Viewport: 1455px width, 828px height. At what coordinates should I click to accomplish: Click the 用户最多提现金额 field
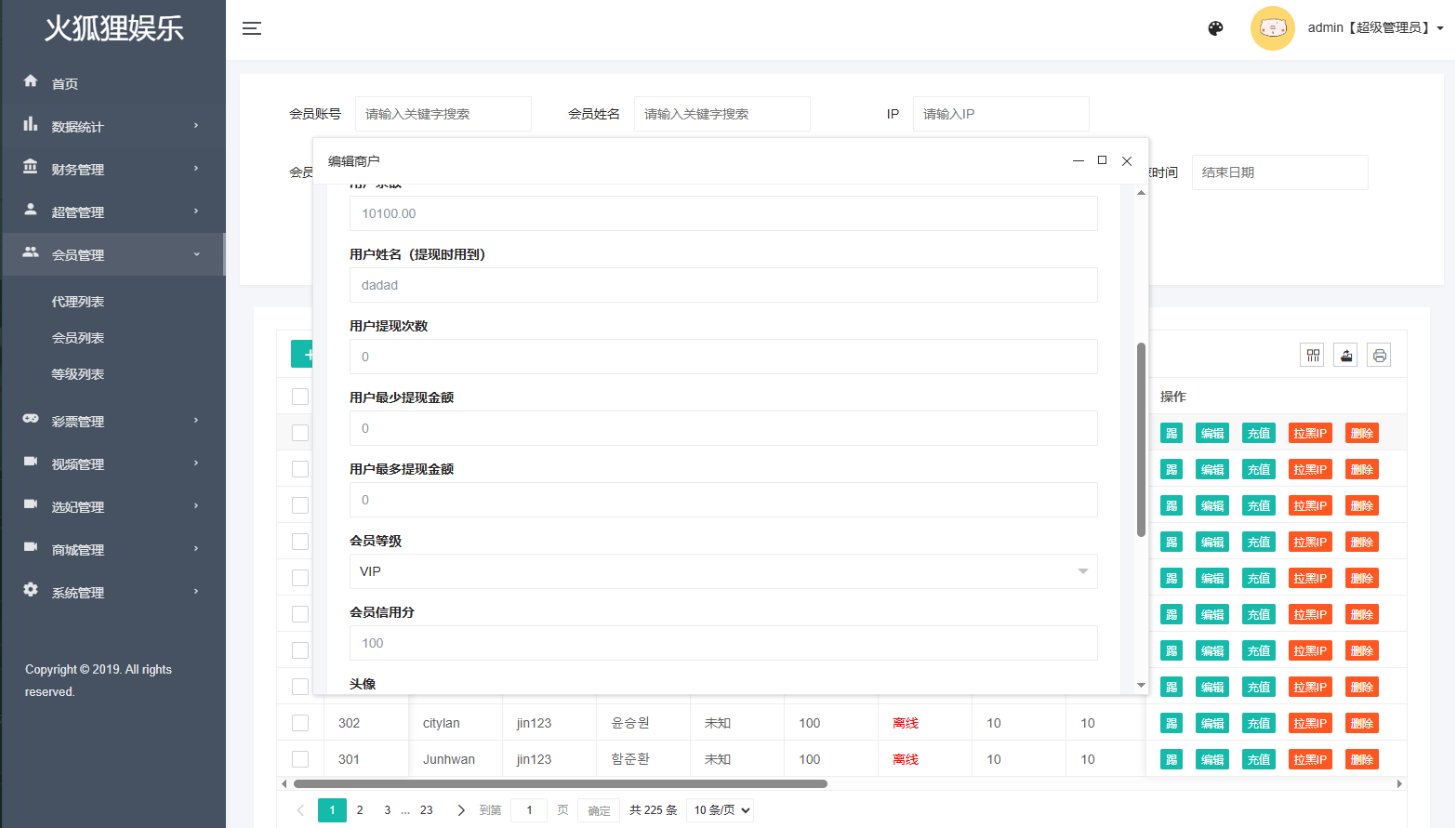(x=723, y=499)
